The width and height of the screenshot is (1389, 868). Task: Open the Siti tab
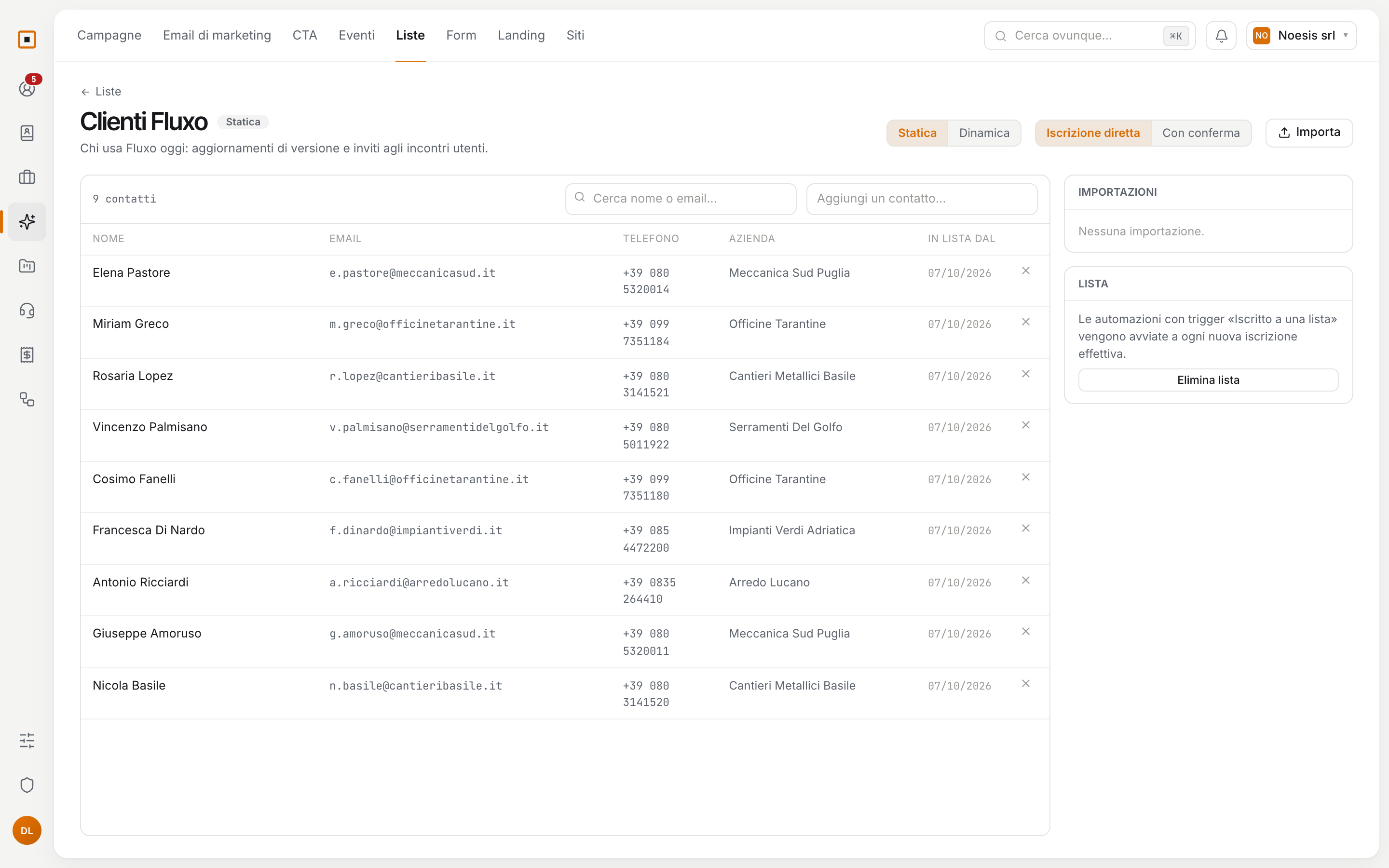pos(575,36)
